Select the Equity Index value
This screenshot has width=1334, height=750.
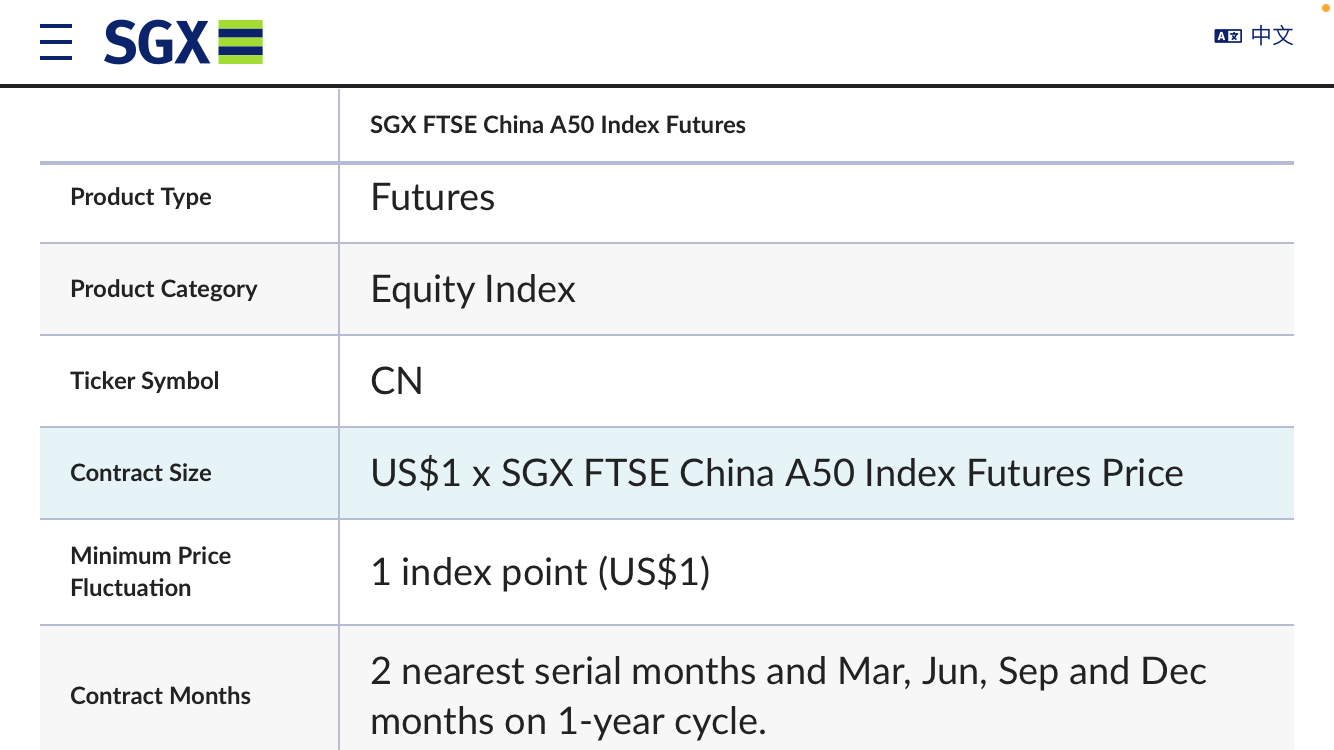click(x=473, y=289)
